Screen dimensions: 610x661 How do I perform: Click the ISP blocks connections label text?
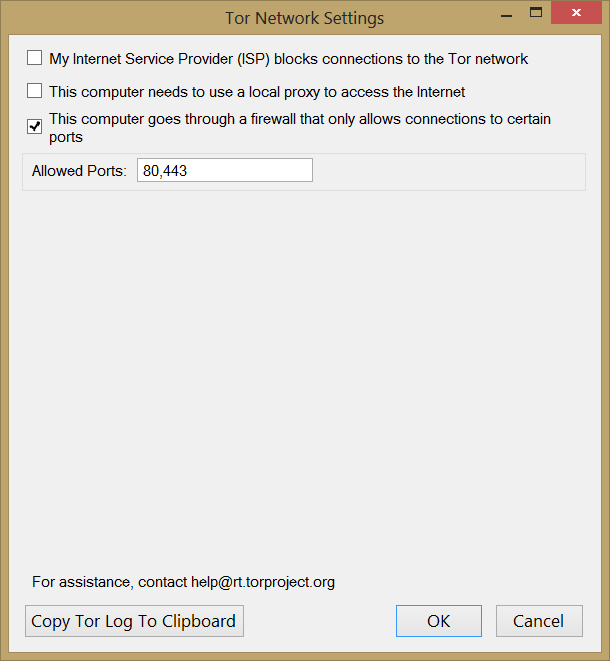(x=288, y=59)
